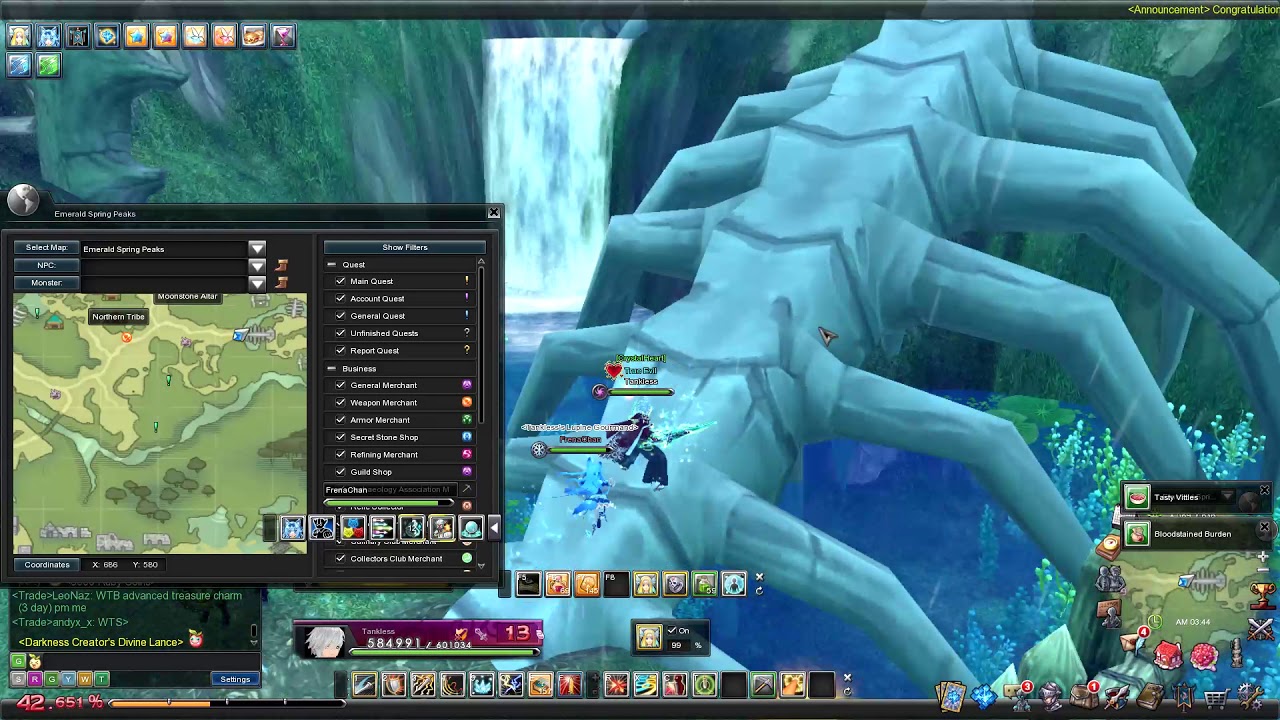This screenshot has height=720, width=1280.
Task: Click the Show Filters button
Action: point(404,247)
